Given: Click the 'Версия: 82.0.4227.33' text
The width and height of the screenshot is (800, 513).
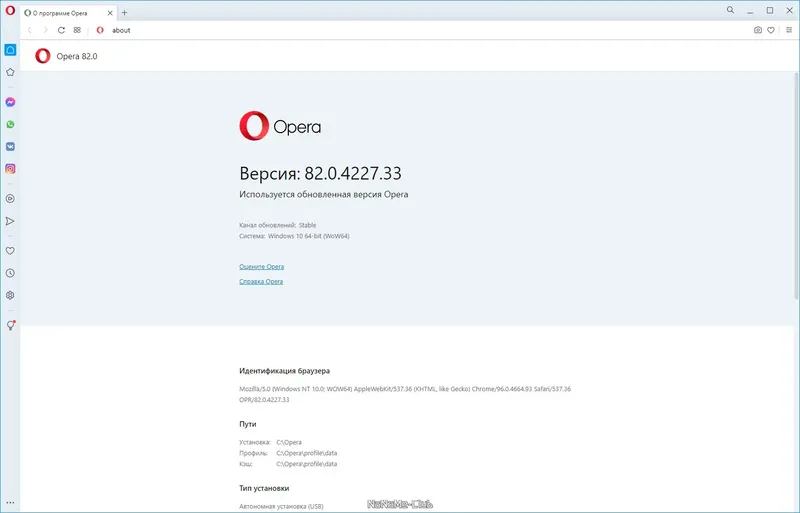Looking at the screenshot, I should 320,174.
